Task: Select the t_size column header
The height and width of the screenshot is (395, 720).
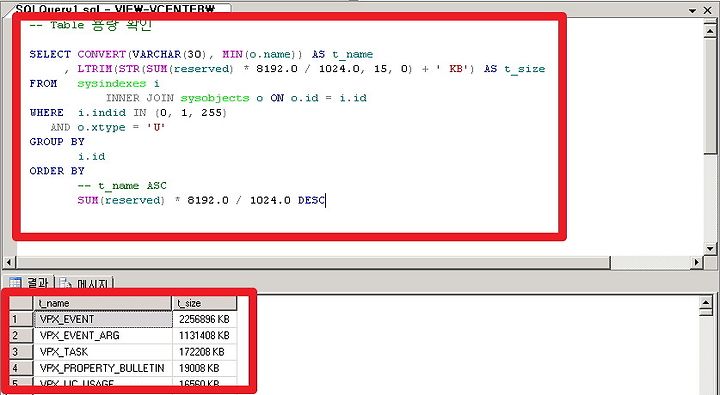Action: 205,303
